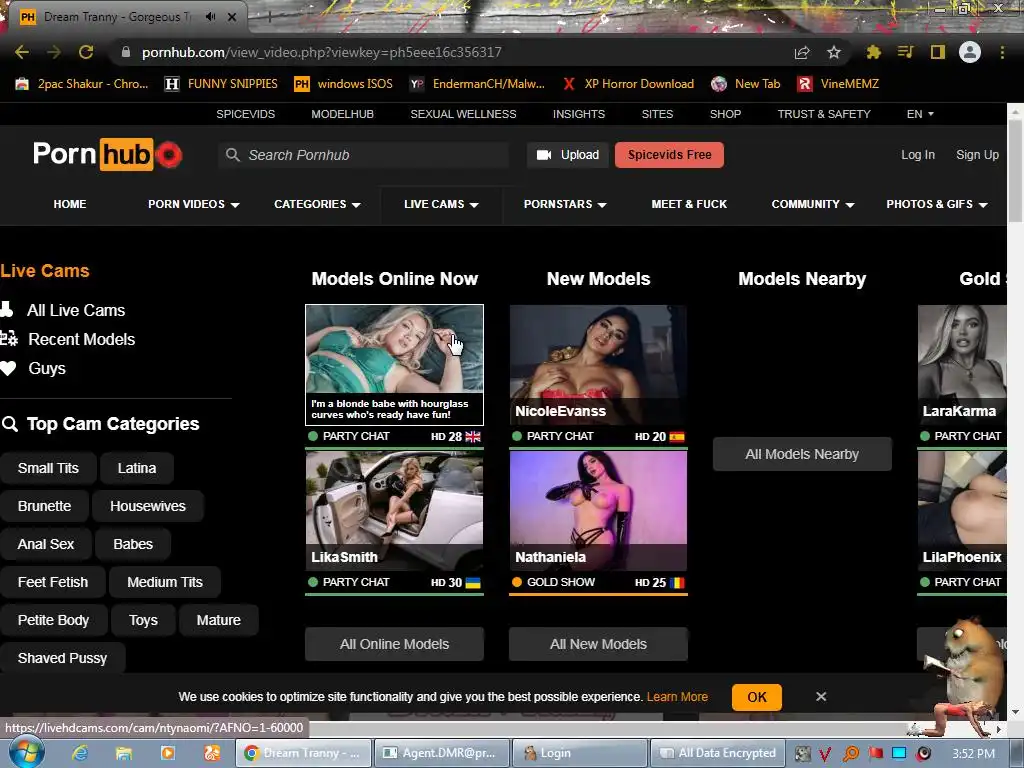The height and width of the screenshot is (768, 1024).
Task: Open the Windows Start orb
Action: pyautogui.click(x=26, y=752)
